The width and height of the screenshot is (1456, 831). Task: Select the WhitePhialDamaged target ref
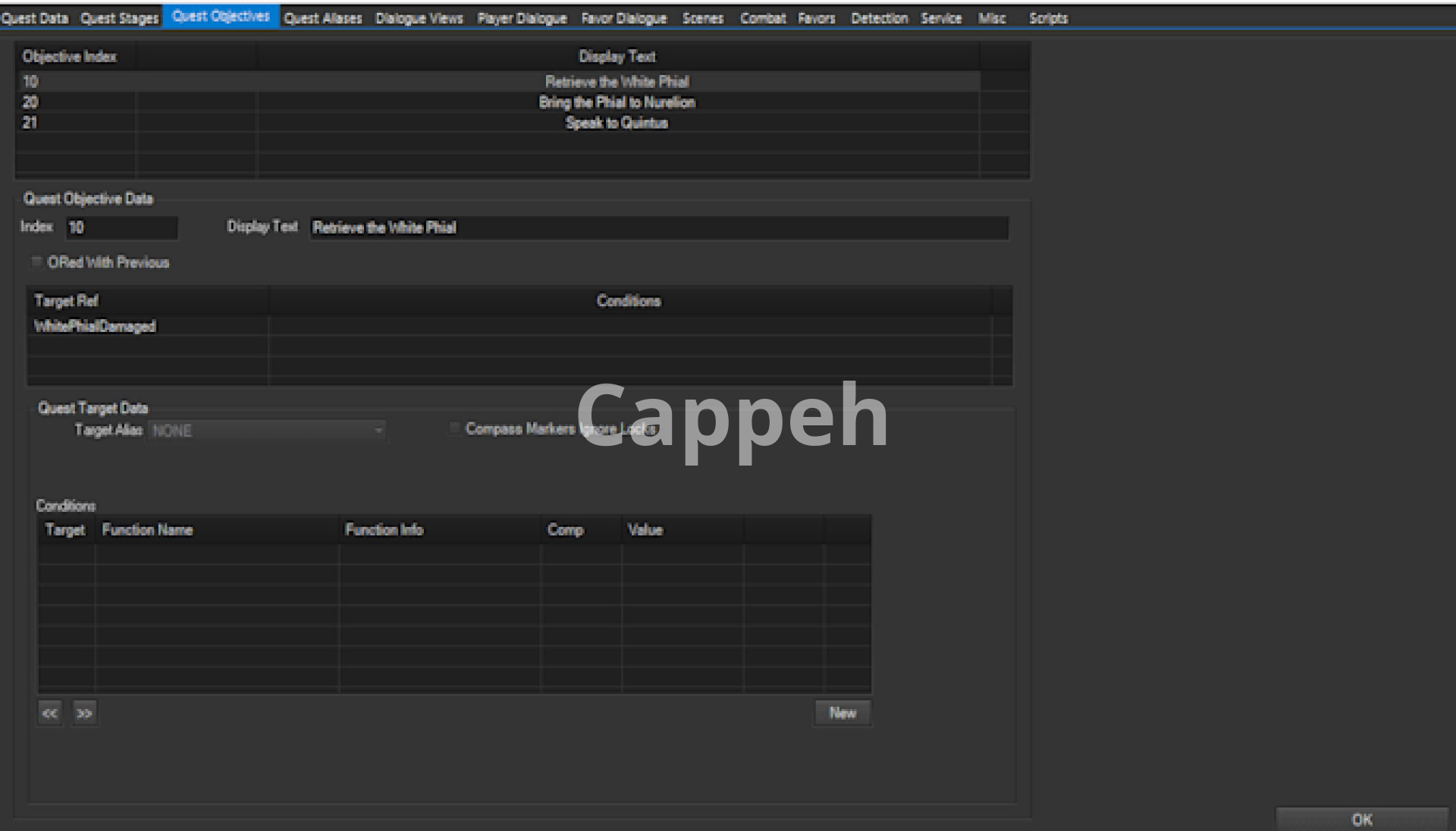click(95, 327)
